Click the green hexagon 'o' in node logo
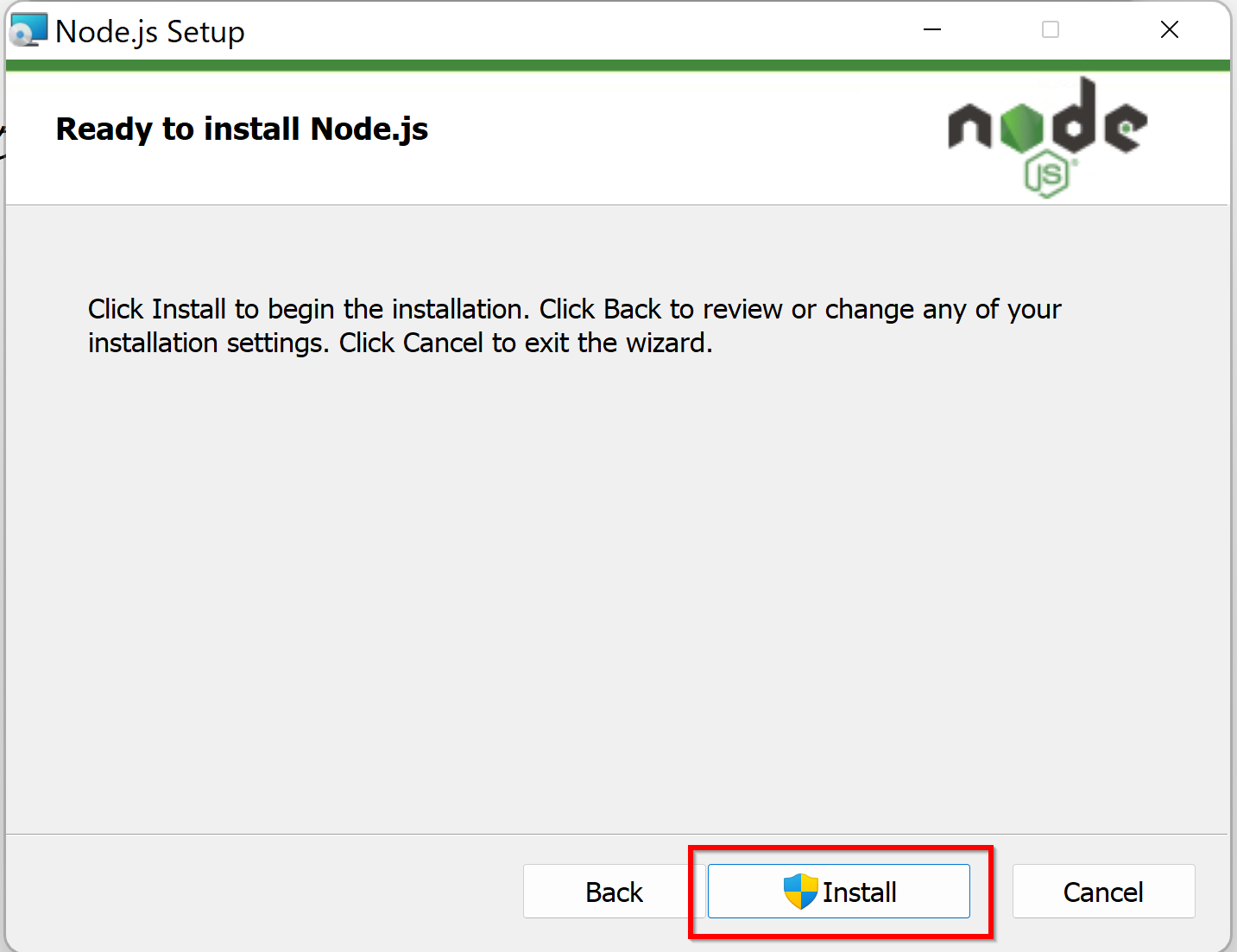The height and width of the screenshot is (952, 1237). (1023, 128)
